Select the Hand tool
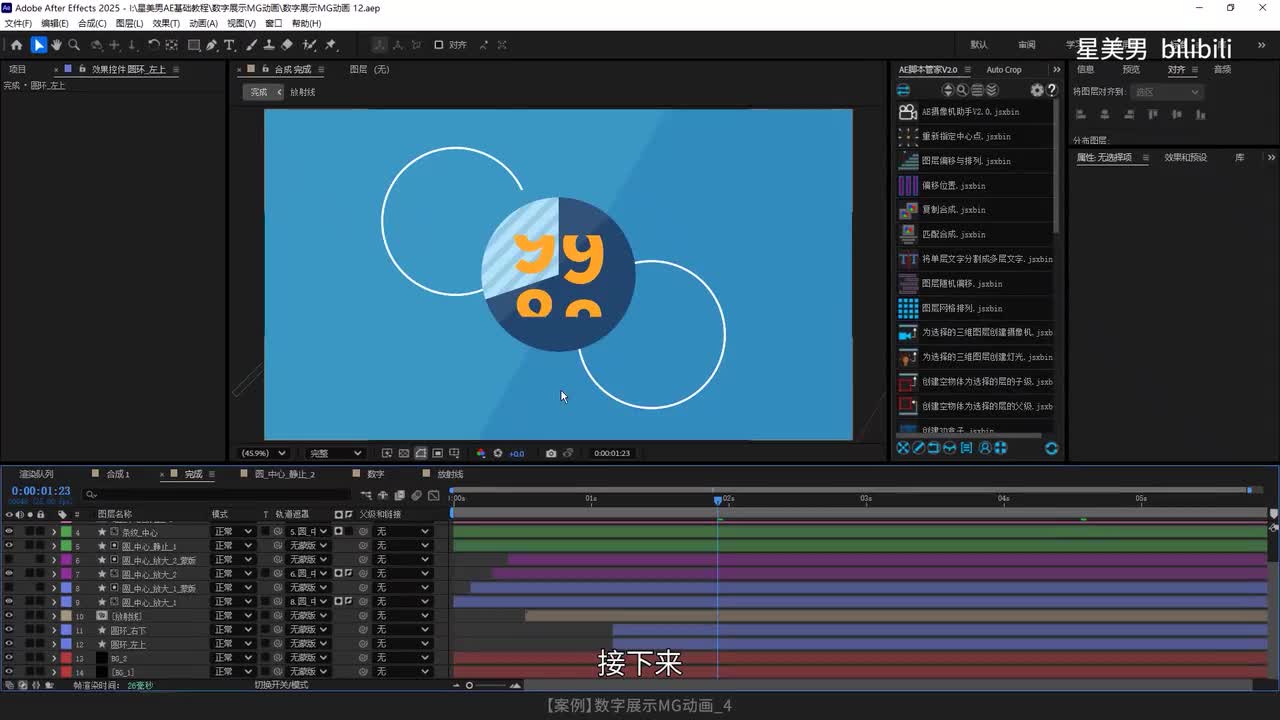The image size is (1280, 720). pyautogui.click(x=56, y=45)
